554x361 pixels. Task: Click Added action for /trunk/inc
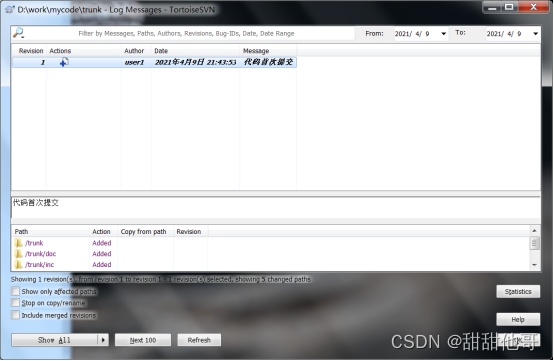point(102,265)
